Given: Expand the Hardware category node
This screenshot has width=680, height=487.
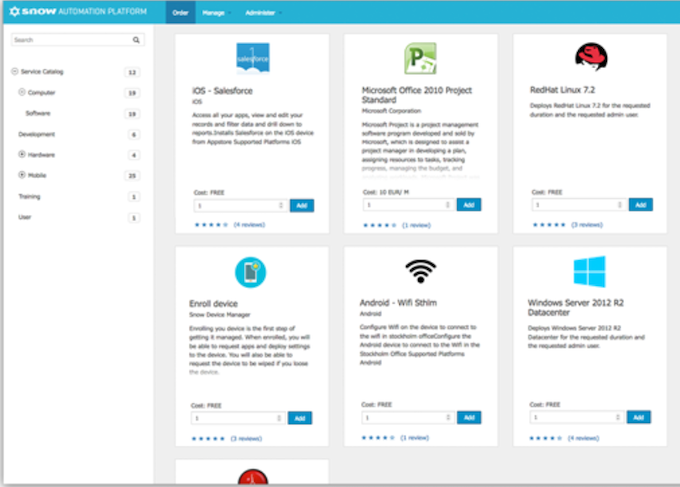Looking at the screenshot, I should [x=22, y=154].
